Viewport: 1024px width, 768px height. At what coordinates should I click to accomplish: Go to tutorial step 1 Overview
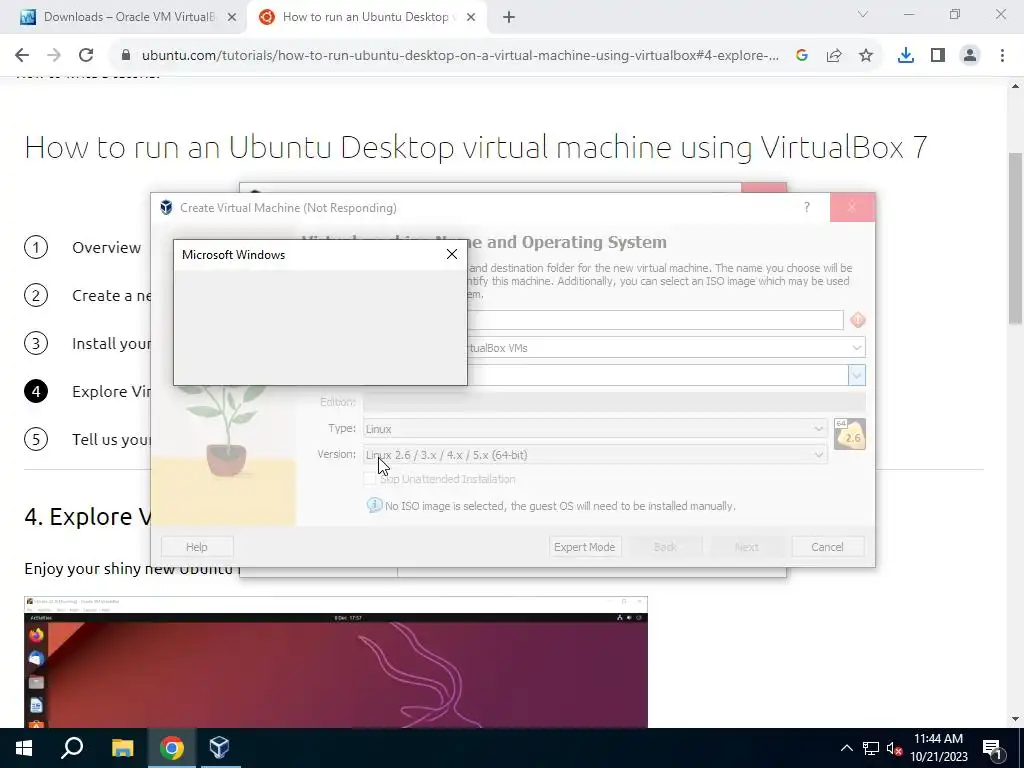coord(106,248)
